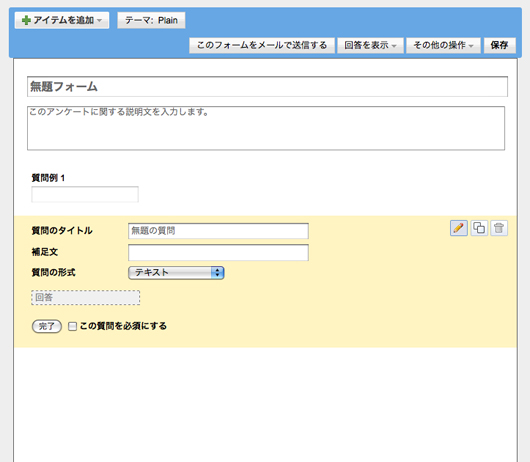The image size is (530, 462).
Task: Click the green plus add-item icon
Action: (26, 20)
